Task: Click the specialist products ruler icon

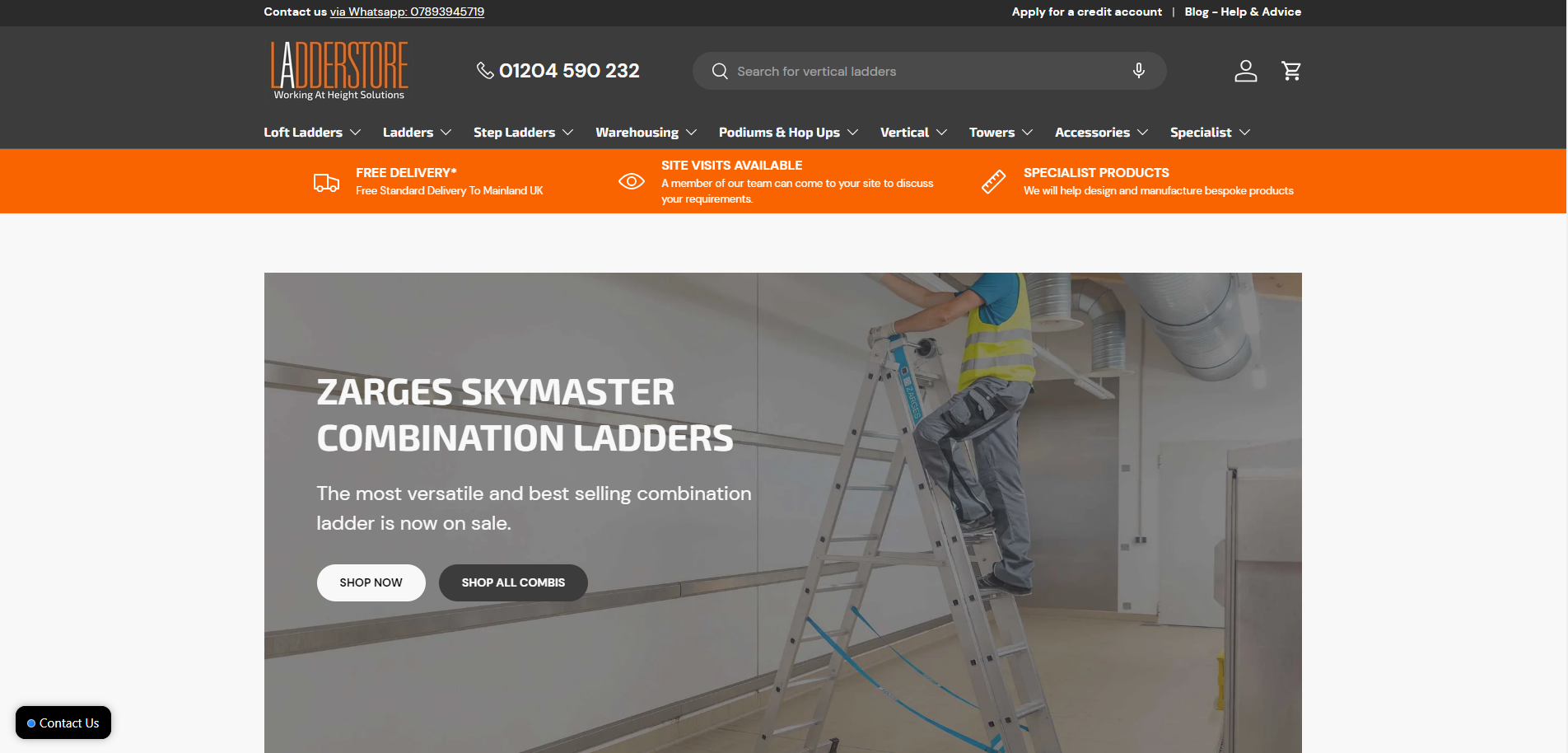Action: [993, 181]
